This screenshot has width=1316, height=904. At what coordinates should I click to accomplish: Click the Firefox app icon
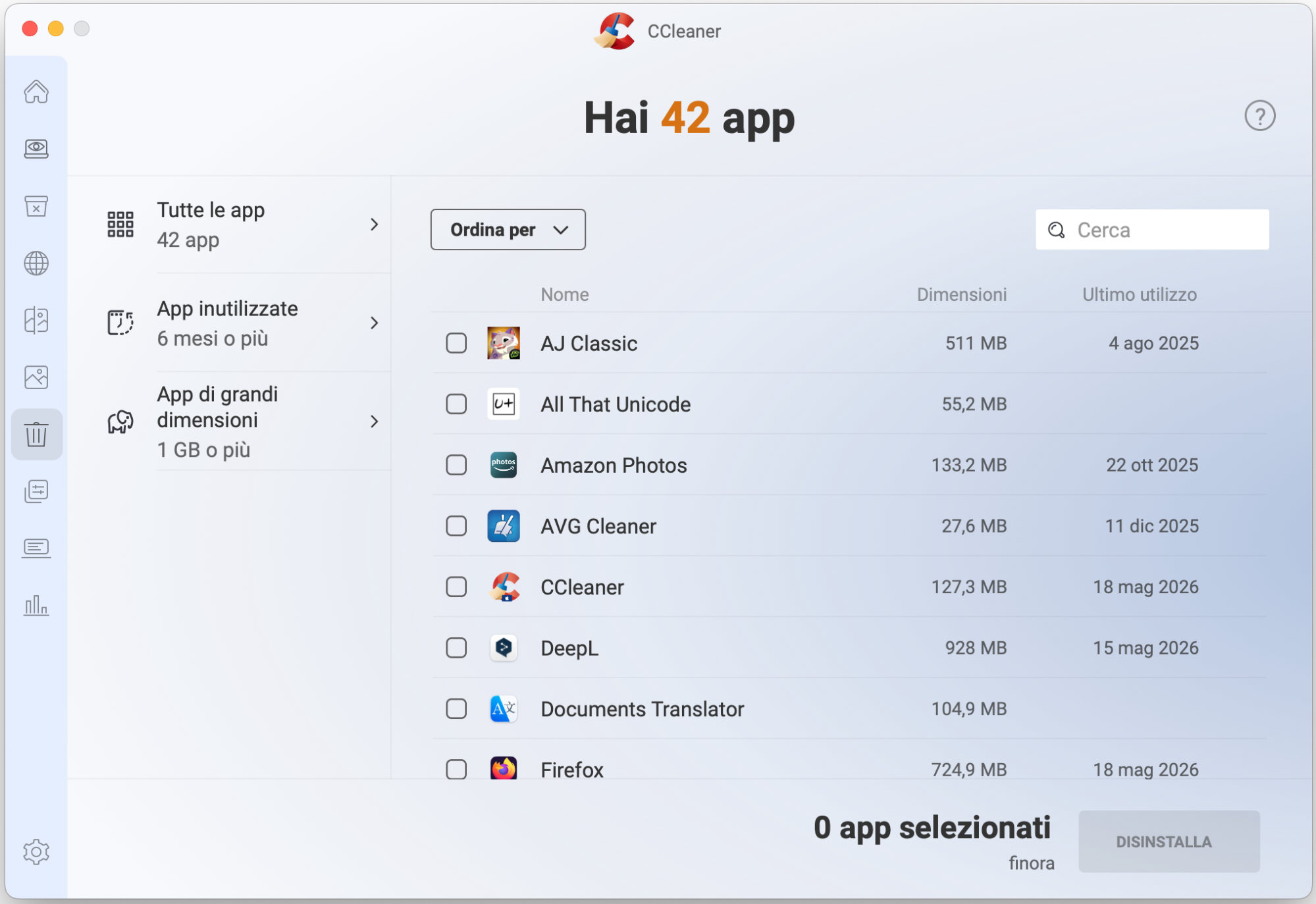coord(504,768)
